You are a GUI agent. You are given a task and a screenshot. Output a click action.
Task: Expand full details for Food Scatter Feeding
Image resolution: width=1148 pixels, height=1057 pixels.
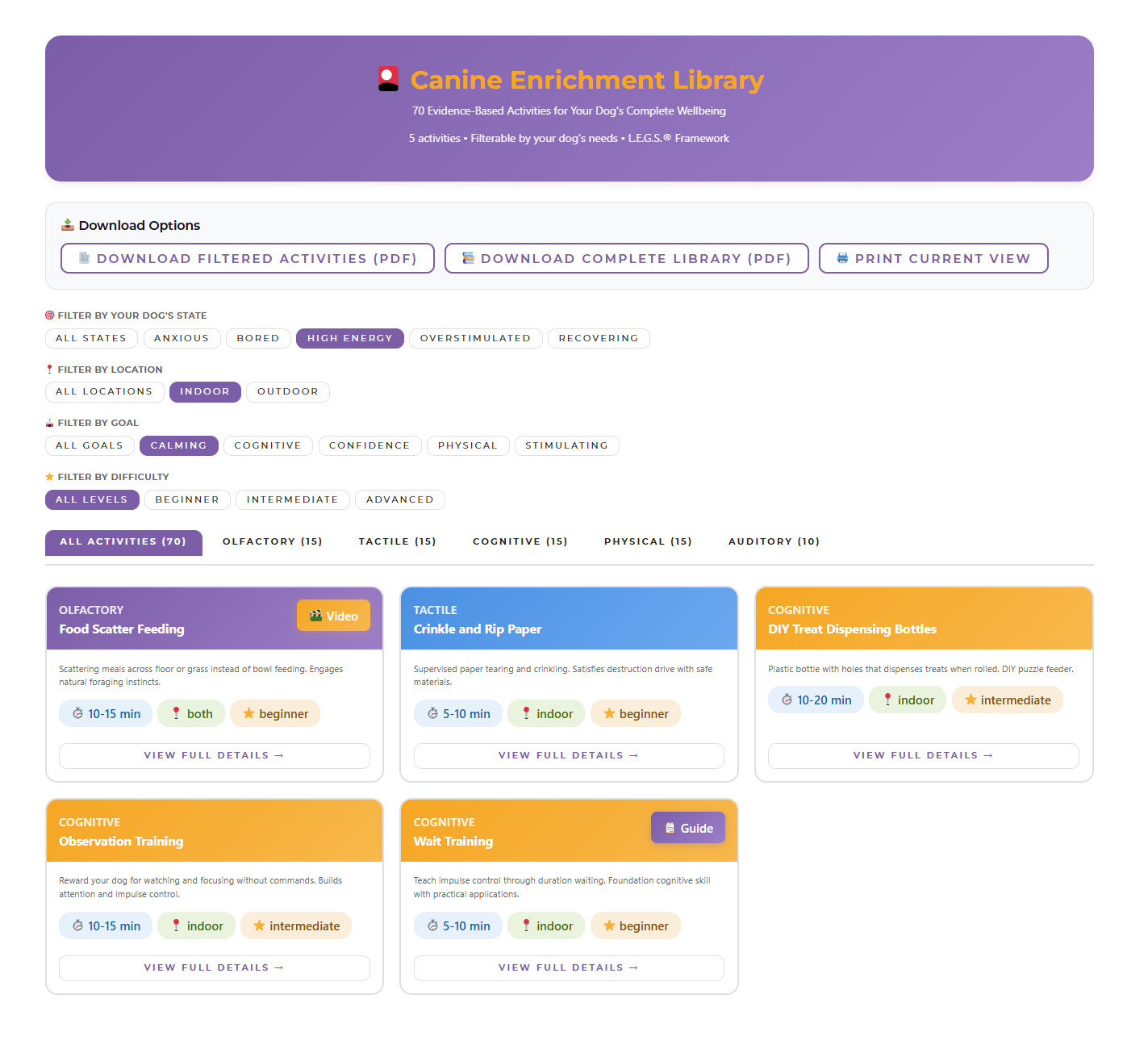[x=214, y=755]
